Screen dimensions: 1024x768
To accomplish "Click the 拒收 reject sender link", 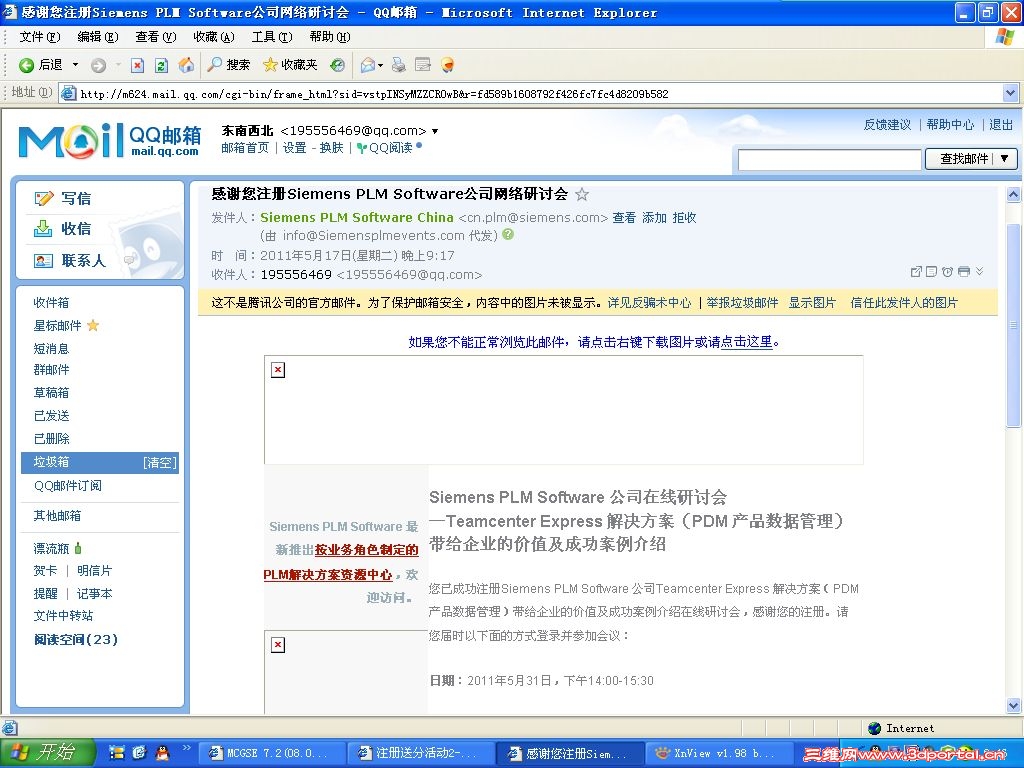I will pyautogui.click(x=684, y=217).
